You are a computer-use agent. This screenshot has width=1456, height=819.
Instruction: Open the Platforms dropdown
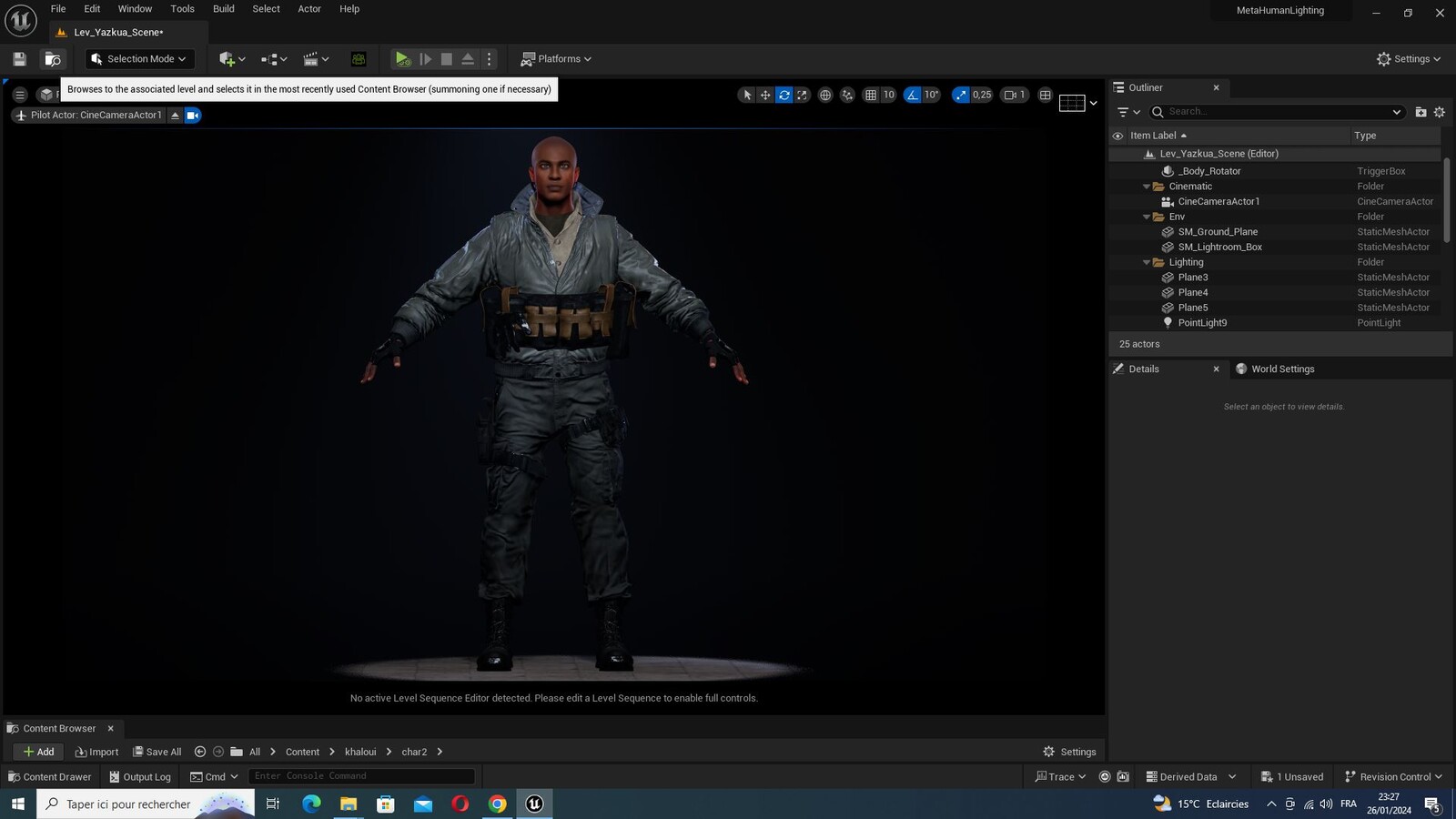[556, 59]
